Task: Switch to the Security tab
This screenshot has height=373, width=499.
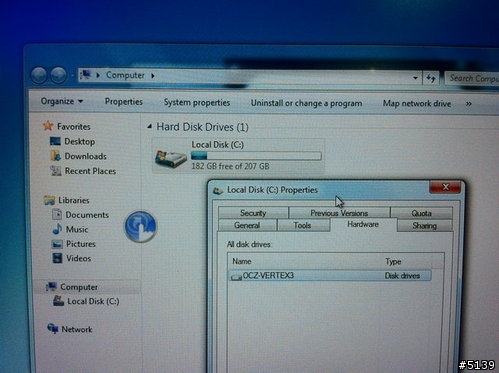Action: click(x=253, y=213)
